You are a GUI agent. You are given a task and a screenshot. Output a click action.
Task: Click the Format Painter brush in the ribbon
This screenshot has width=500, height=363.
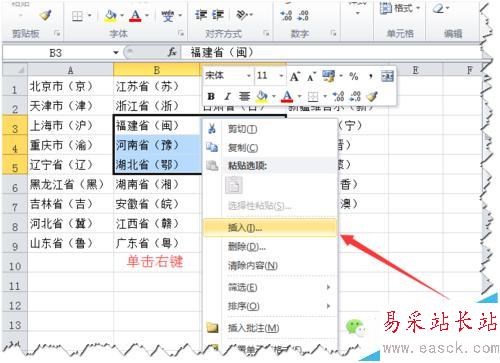(45, 15)
